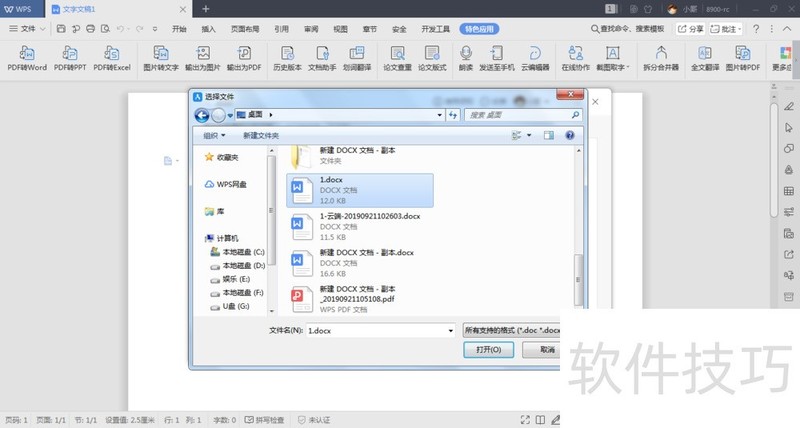
Task: Click the undo arrow icon
Action: 120,29
